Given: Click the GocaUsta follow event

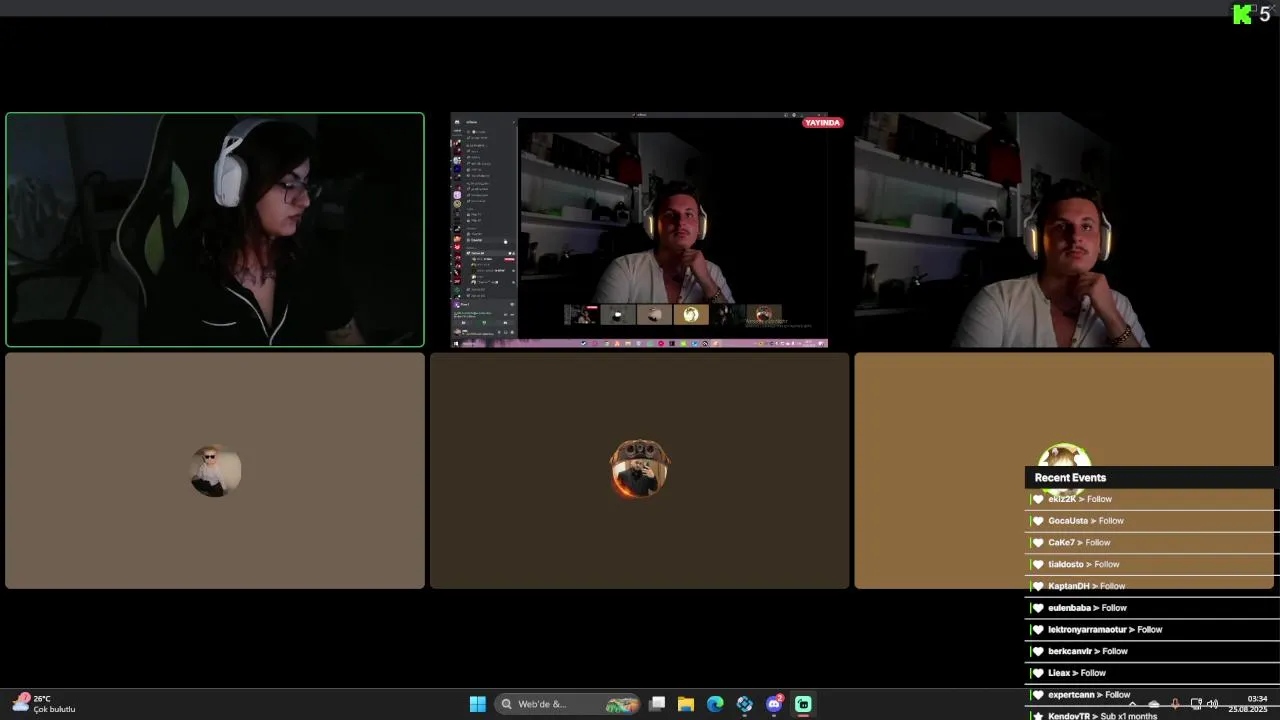Looking at the screenshot, I should click(x=1152, y=521).
